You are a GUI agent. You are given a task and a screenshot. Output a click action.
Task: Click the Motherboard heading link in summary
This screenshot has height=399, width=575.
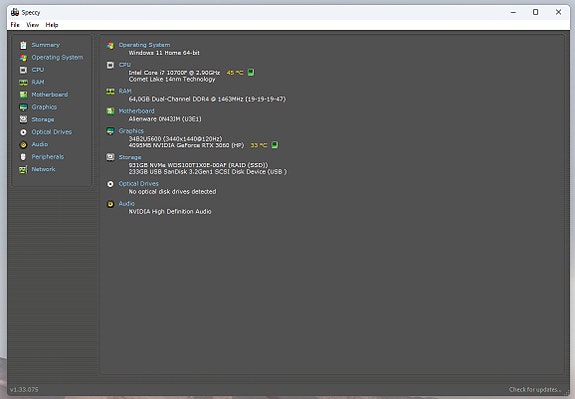click(x=136, y=111)
